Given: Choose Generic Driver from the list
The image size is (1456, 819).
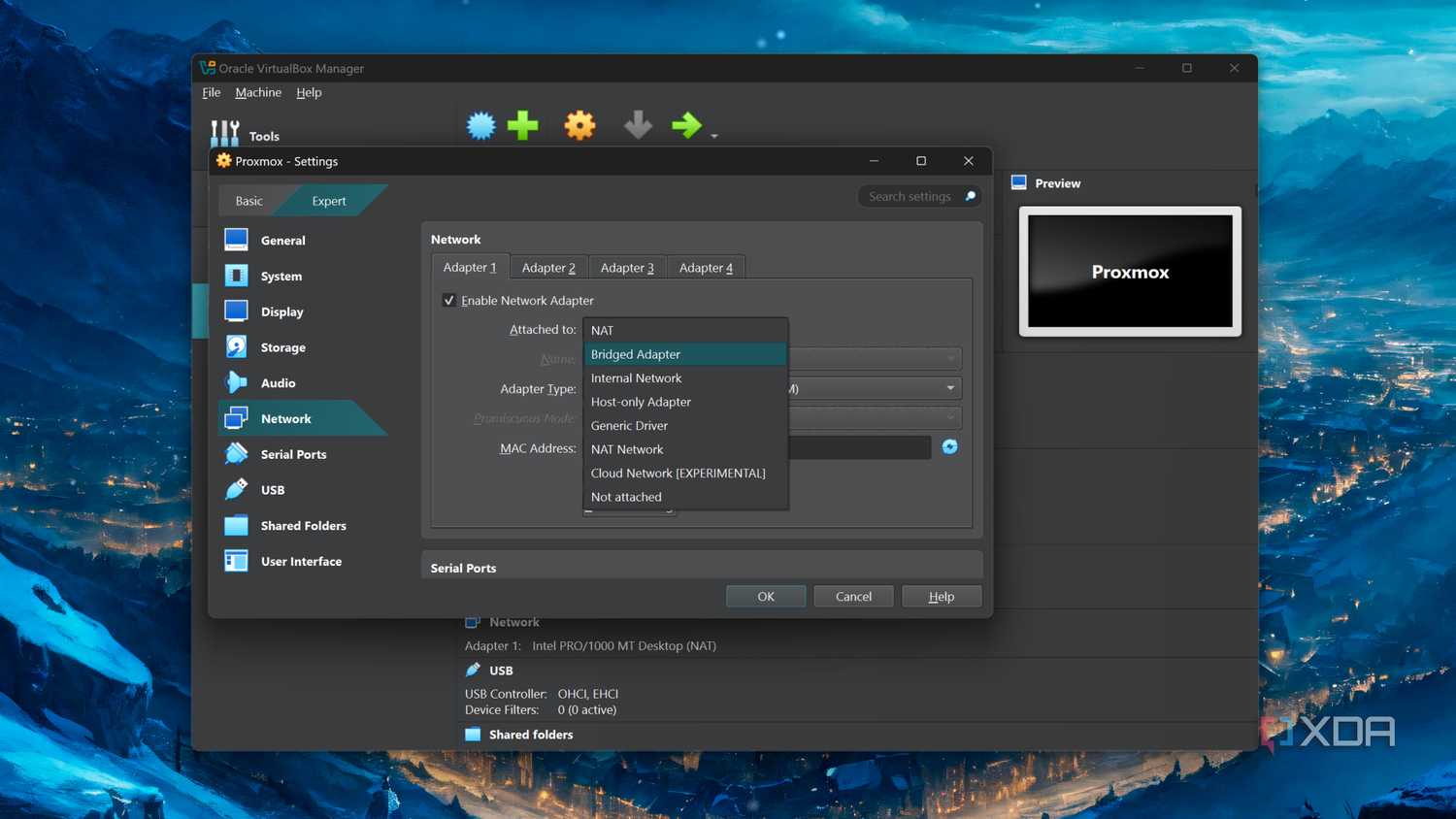Looking at the screenshot, I should tap(685, 425).
